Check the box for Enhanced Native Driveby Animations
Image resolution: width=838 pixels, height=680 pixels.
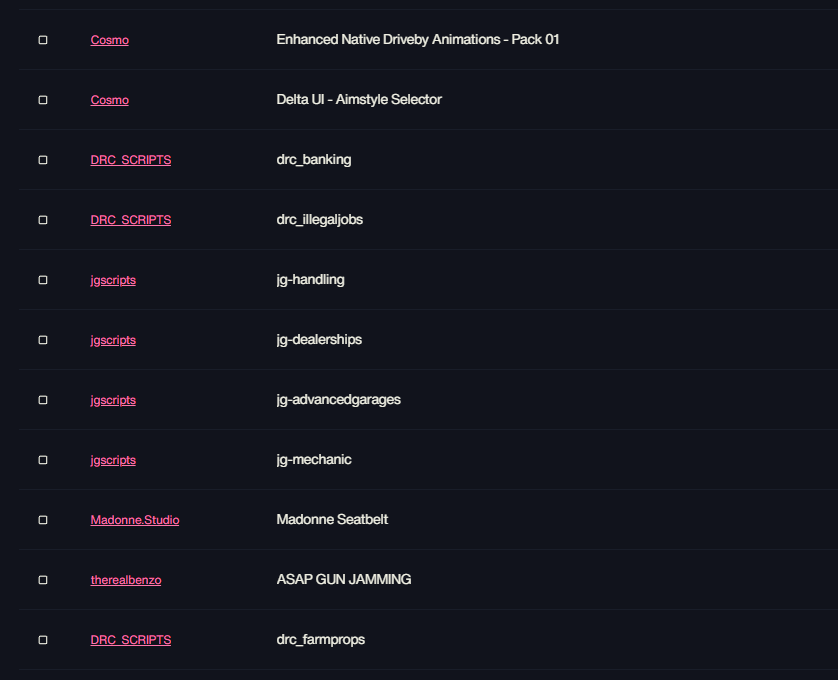[x=43, y=40]
